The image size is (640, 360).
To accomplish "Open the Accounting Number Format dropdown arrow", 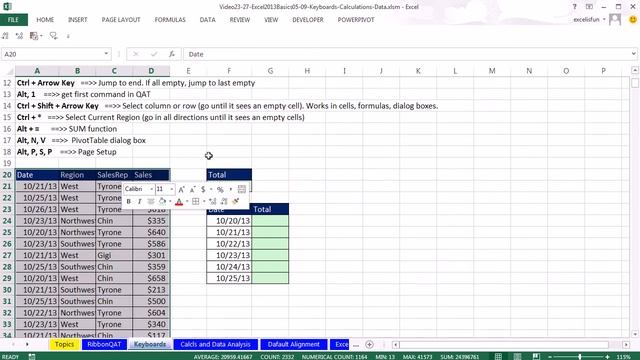I will [x=211, y=189].
